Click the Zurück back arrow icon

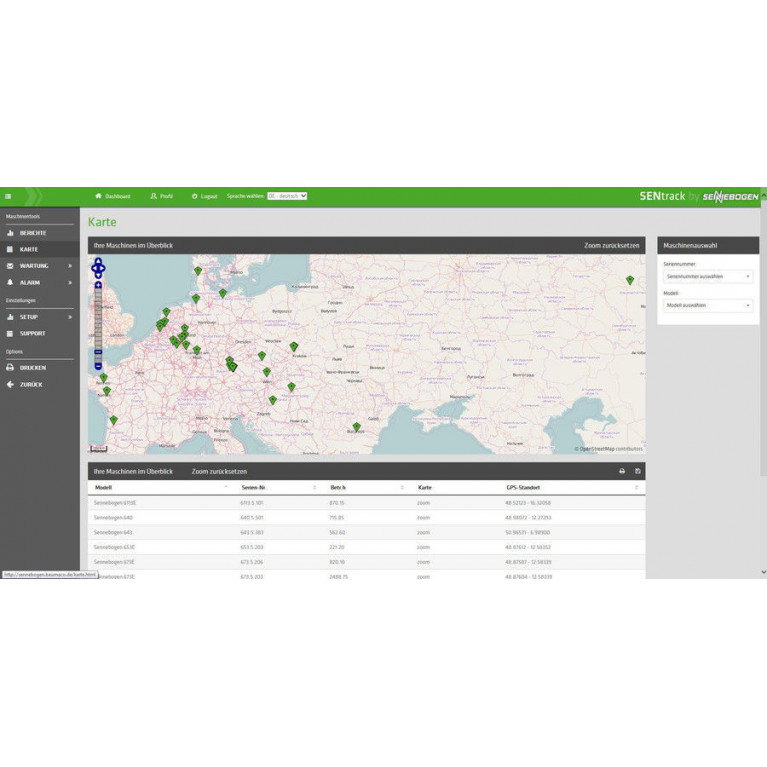coord(10,384)
